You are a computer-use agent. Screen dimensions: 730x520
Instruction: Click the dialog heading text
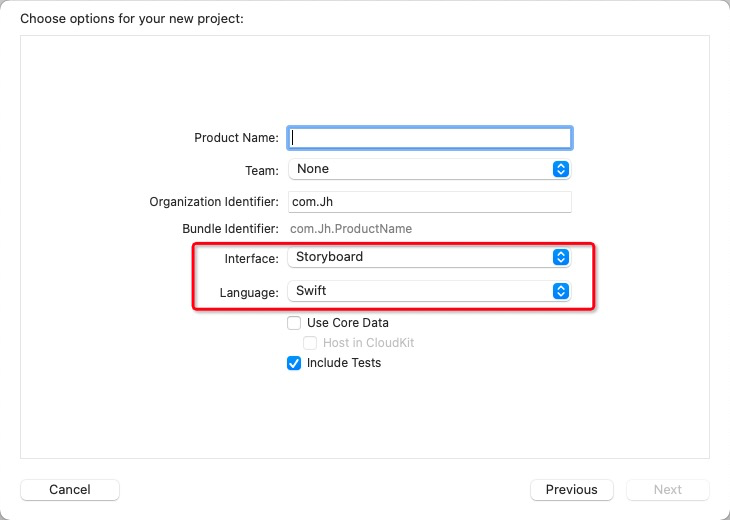pyautogui.click(x=132, y=18)
